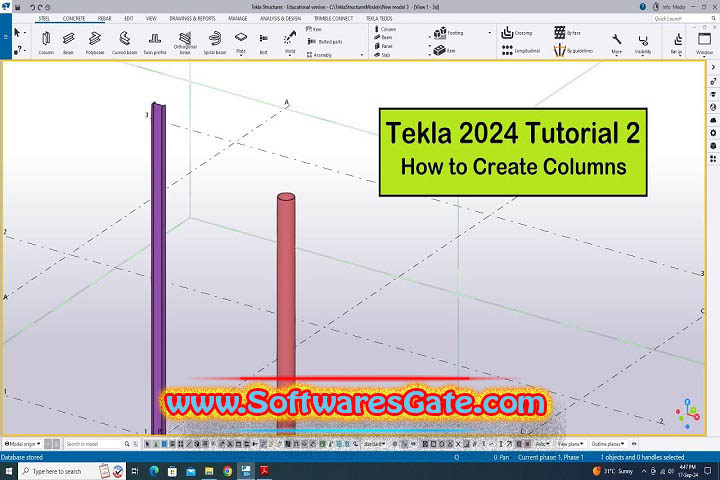This screenshot has height=480, width=720.
Task: Open the More rebar tools
Action: [x=617, y=43]
